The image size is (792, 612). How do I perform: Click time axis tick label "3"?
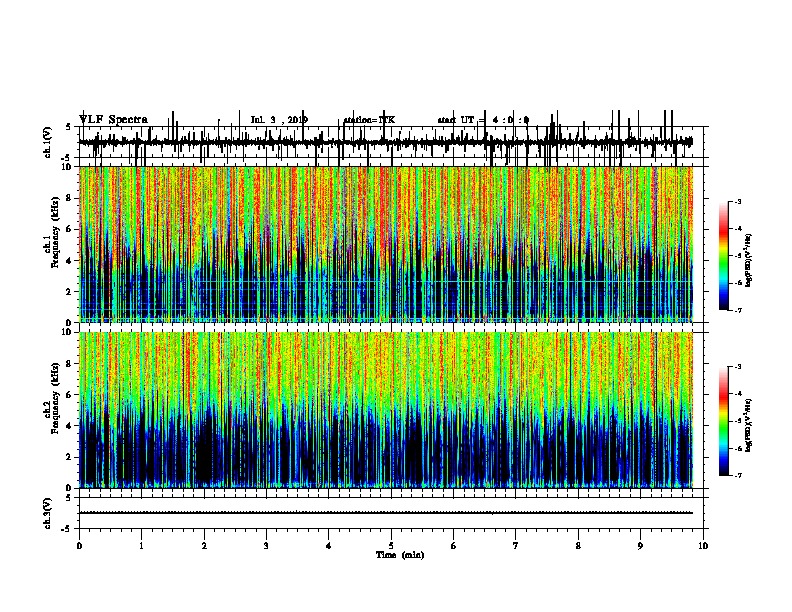click(x=266, y=546)
